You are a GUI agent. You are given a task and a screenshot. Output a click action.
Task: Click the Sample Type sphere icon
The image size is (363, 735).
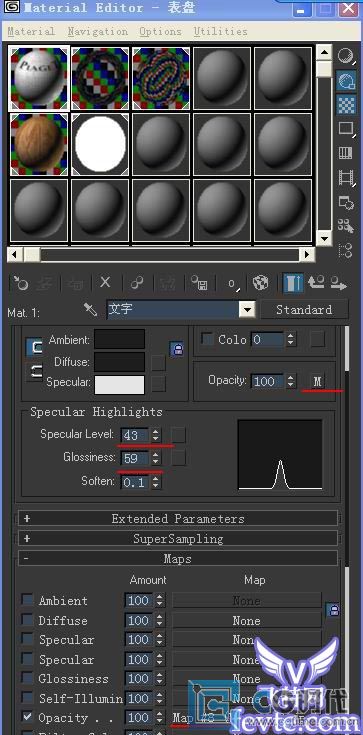[x=346, y=56]
